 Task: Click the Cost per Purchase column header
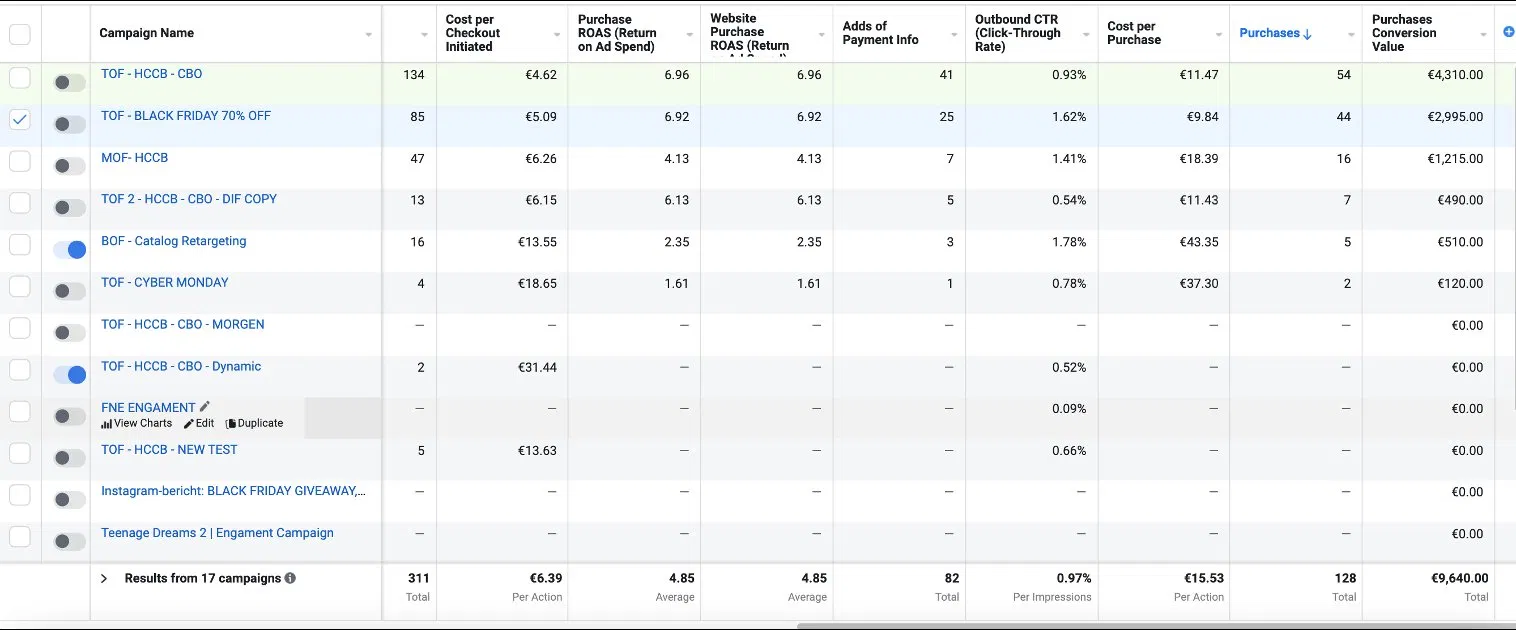[1134, 33]
